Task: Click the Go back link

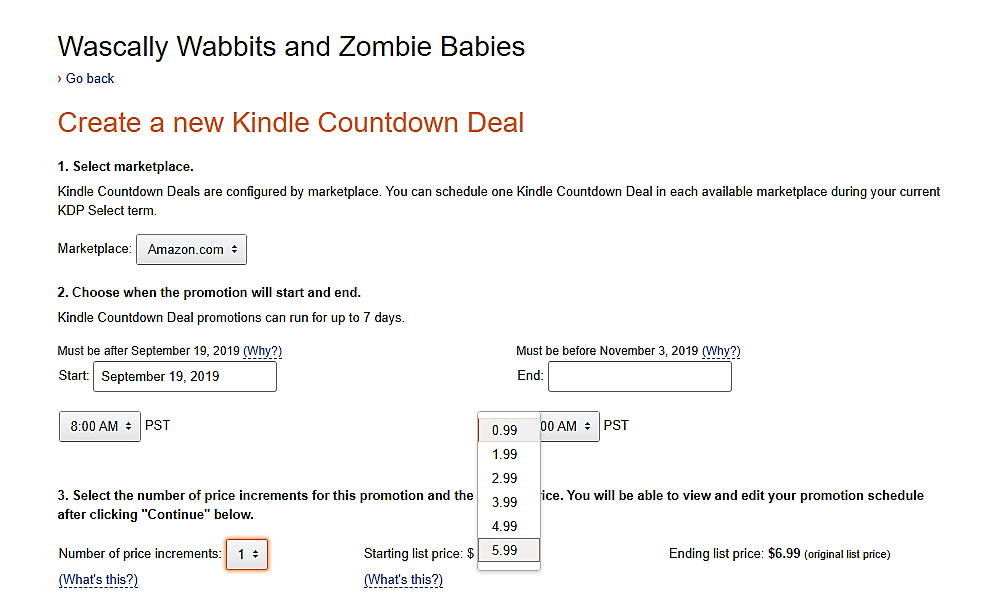Action: (x=90, y=79)
